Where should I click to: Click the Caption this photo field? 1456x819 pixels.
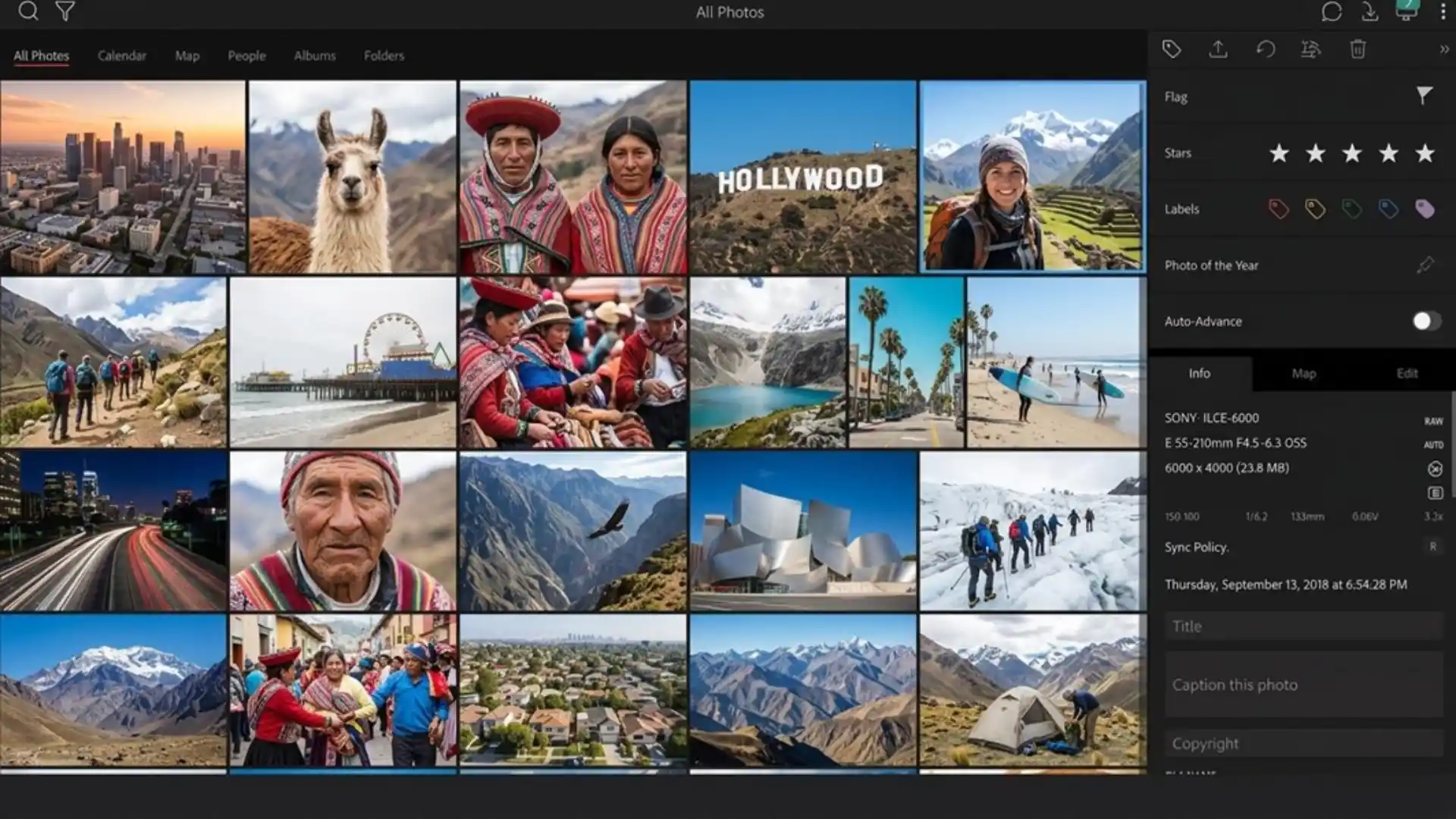(1304, 685)
